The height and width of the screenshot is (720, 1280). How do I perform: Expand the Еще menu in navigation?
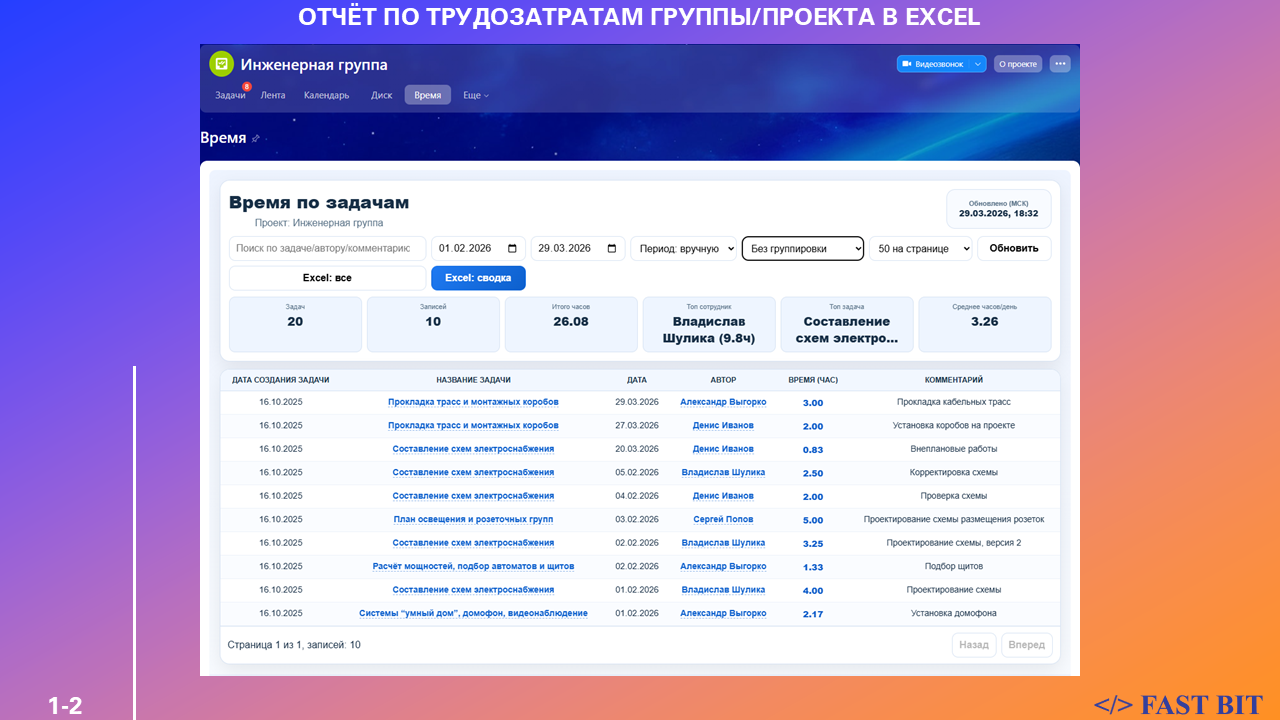click(476, 96)
